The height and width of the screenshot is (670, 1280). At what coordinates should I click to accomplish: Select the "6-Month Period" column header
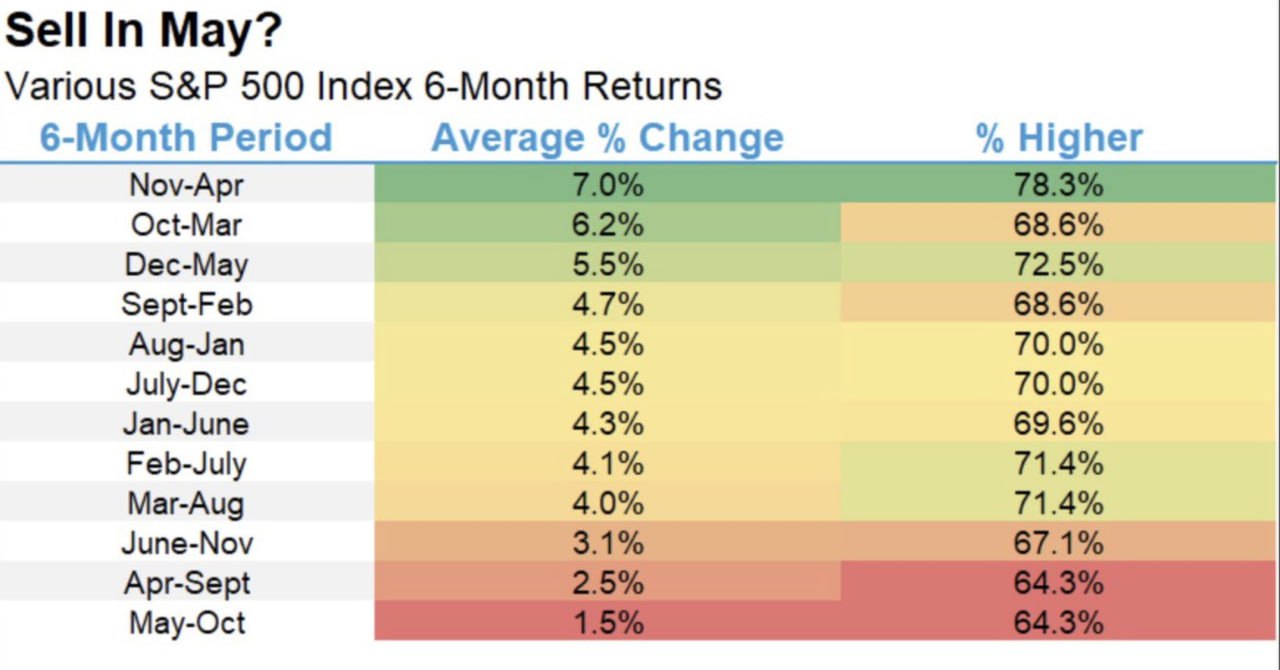(x=186, y=138)
